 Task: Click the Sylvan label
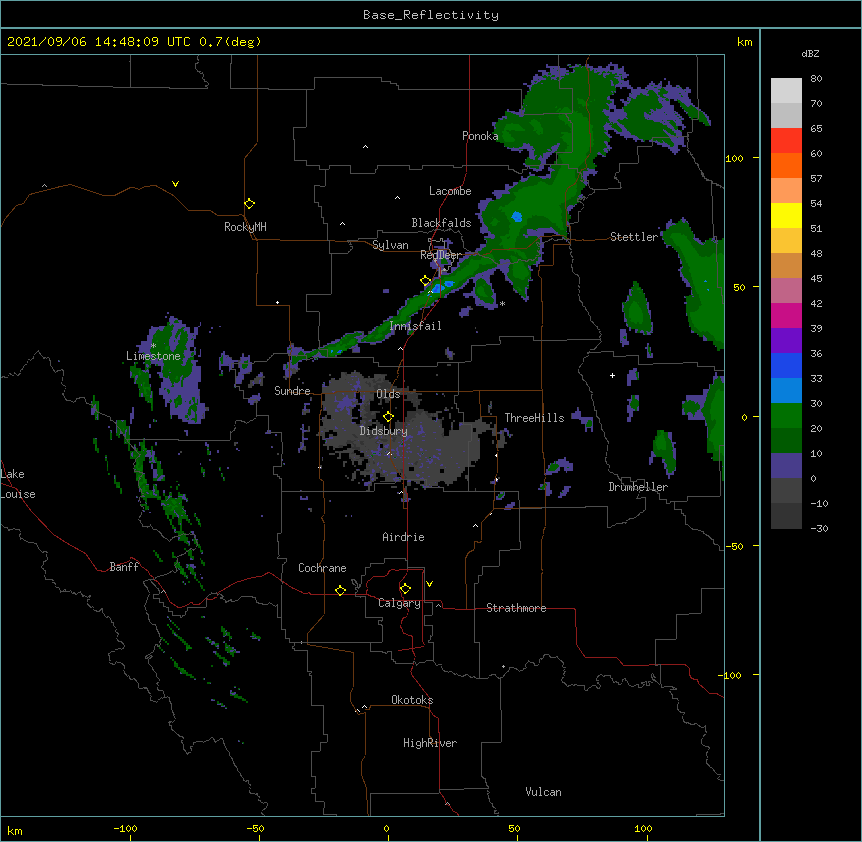[390, 245]
